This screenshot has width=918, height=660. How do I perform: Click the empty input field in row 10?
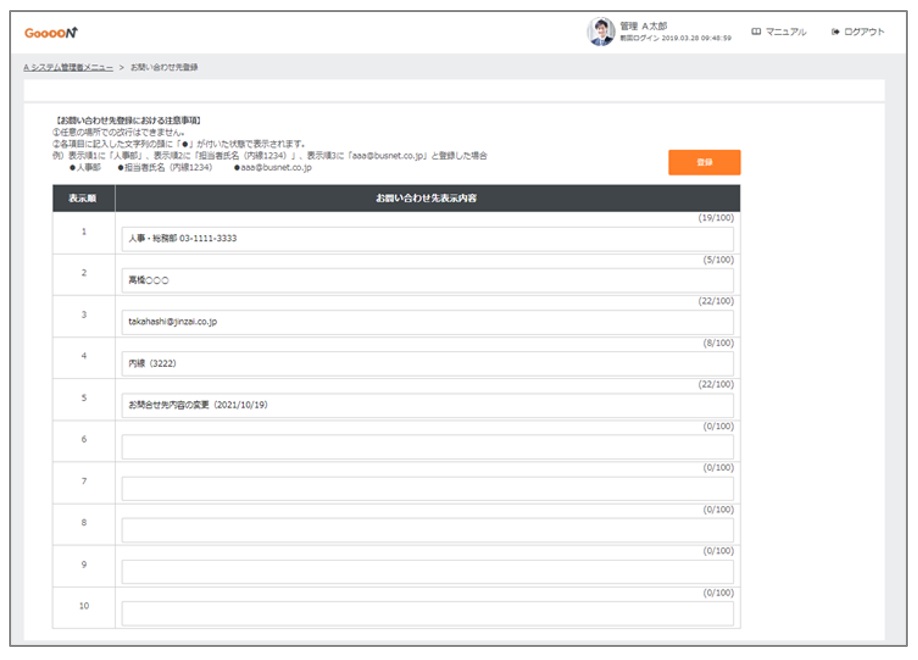coord(427,613)
